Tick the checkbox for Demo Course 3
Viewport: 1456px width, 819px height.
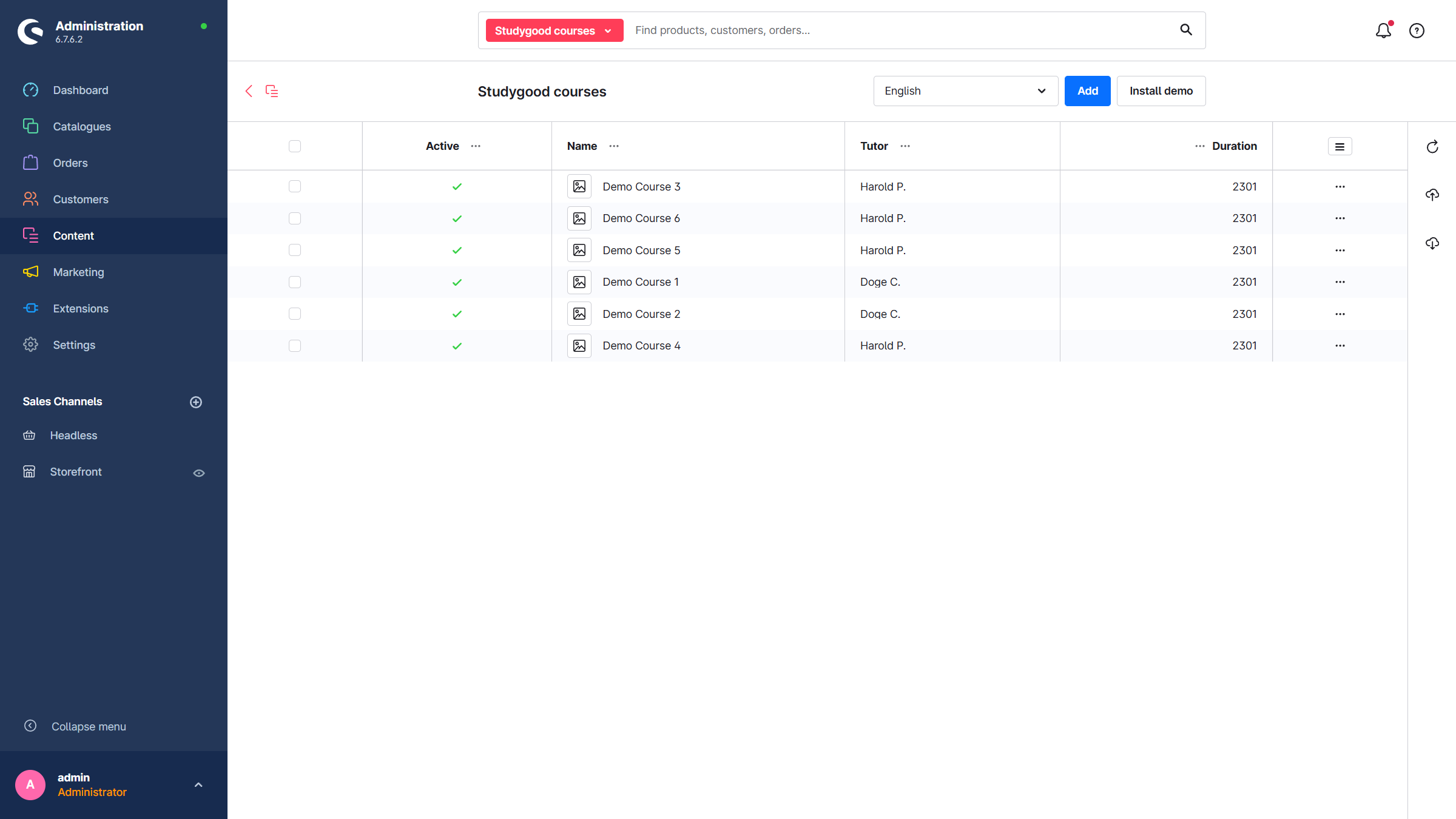coord(295,186)
